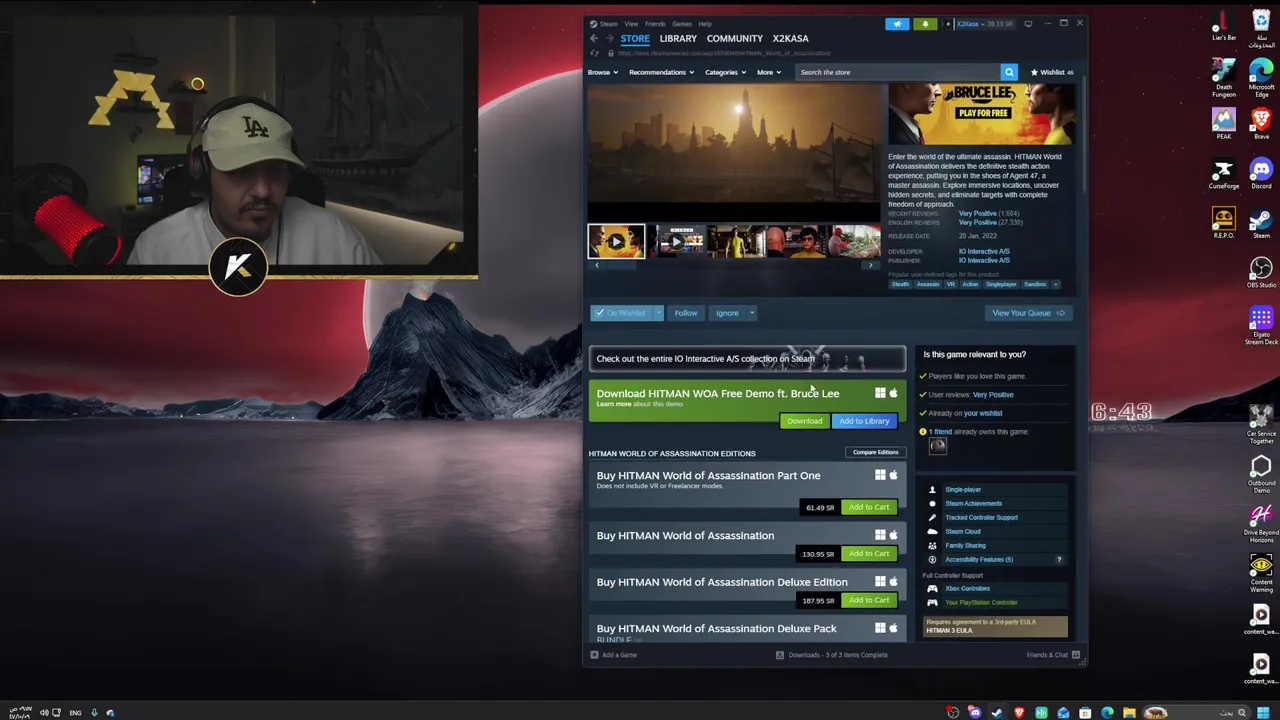
Task: Open the green notifications bell
Action: [925, 24]
